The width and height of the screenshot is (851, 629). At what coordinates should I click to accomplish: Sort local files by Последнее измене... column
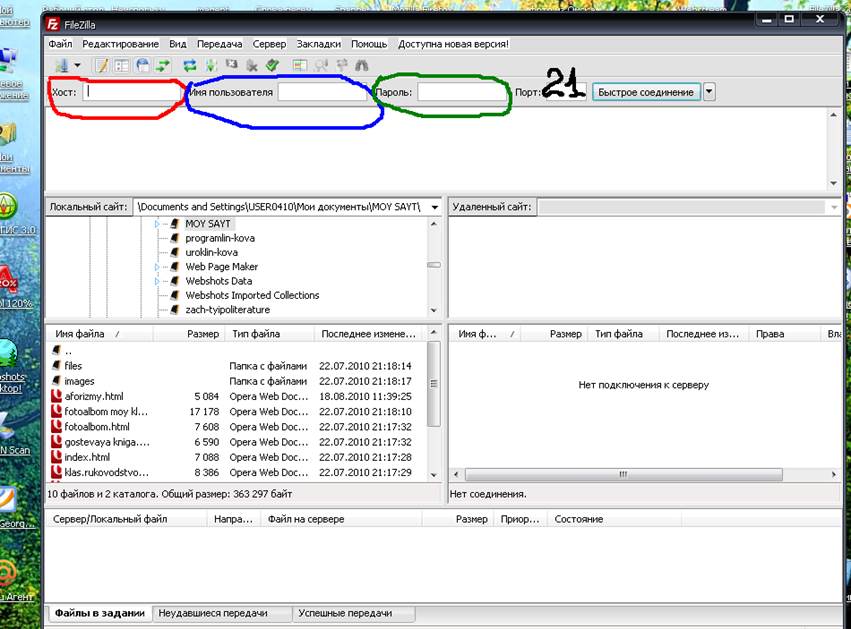coord(370,334)
